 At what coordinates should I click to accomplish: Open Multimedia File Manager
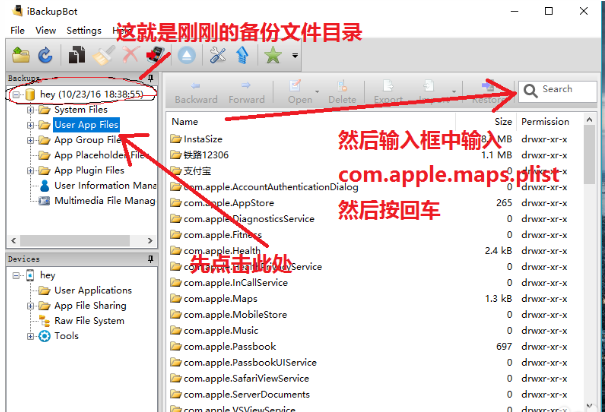(105, 201)
